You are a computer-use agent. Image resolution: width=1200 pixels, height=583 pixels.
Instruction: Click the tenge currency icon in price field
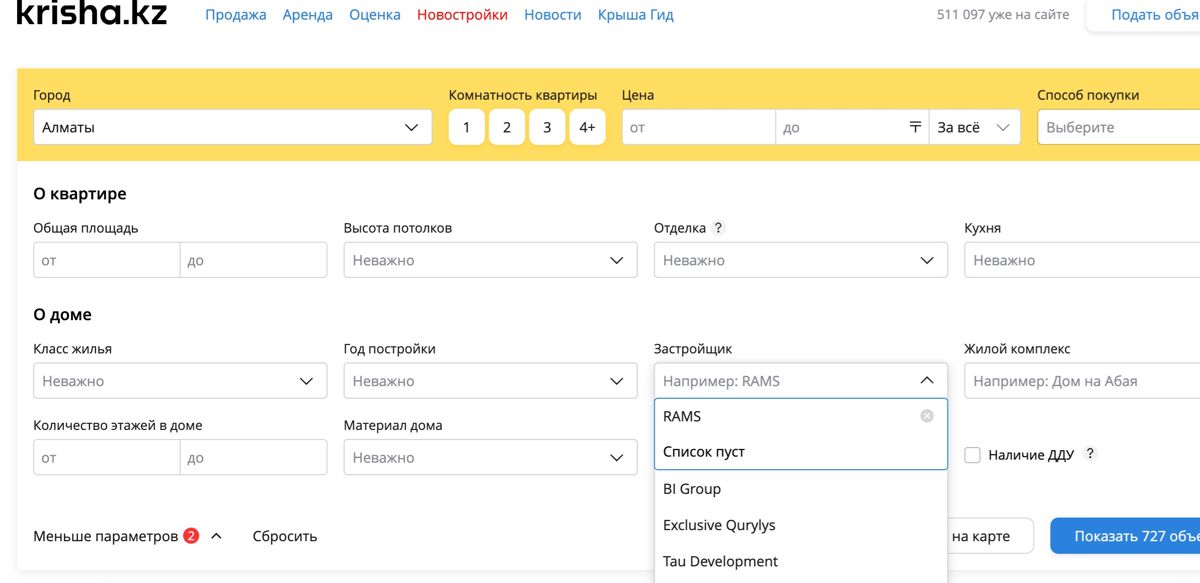(914, 127)
